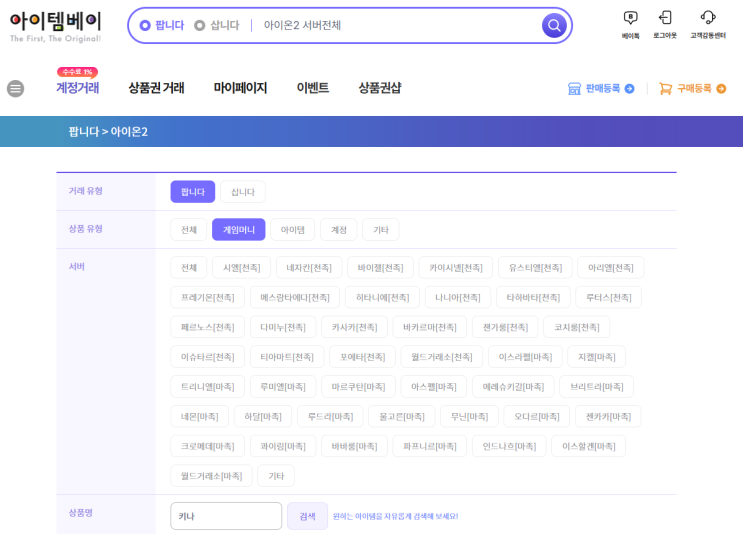Open 상품권 거래 menu
743x534 pixels.
tap(156, 88)
